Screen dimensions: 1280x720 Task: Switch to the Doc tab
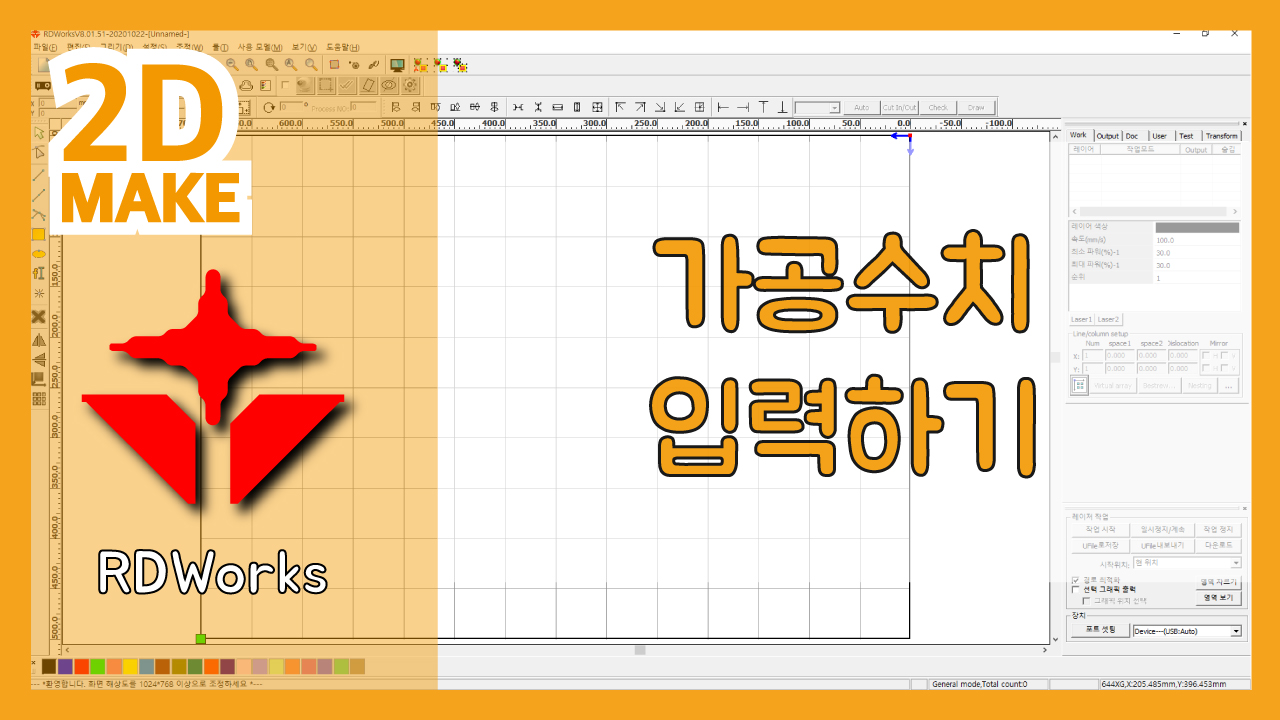pos(1132,135)
